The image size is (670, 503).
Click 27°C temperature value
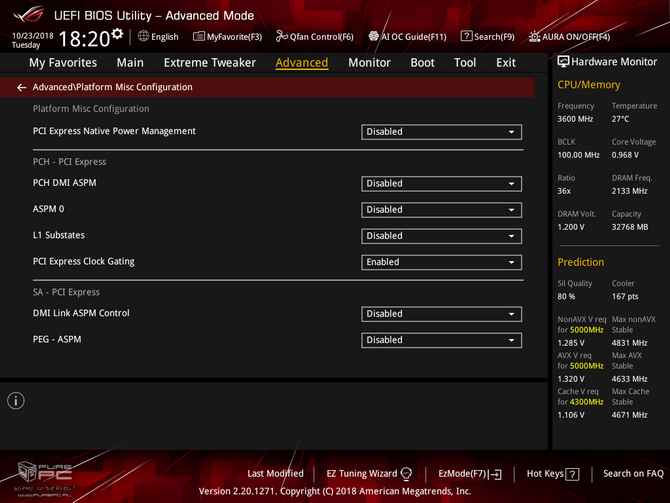620,119
